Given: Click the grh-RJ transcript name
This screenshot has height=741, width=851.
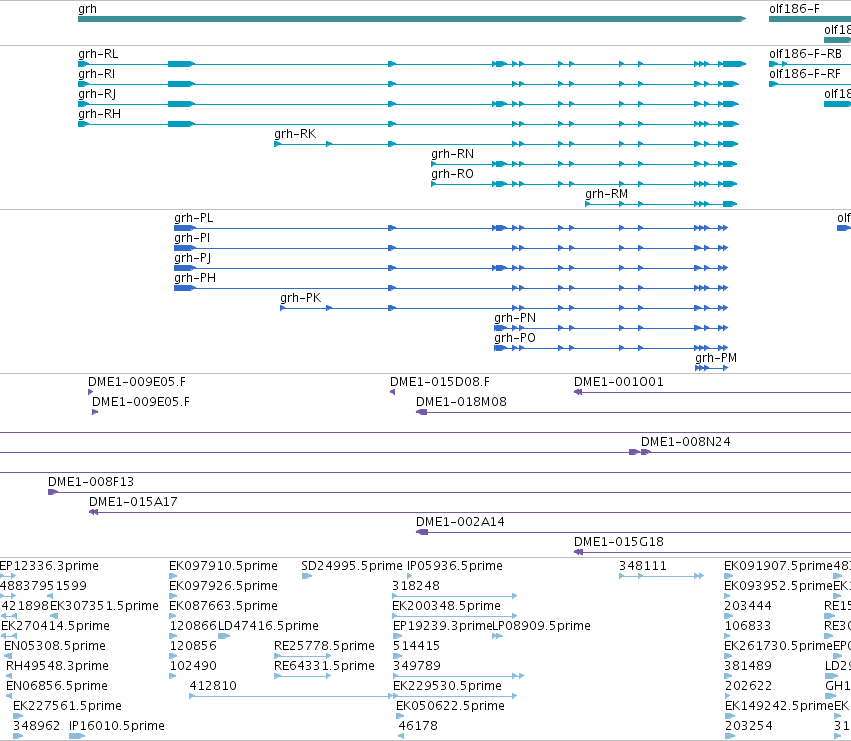Looking at the screenshot, I should [x=97, y=94].
